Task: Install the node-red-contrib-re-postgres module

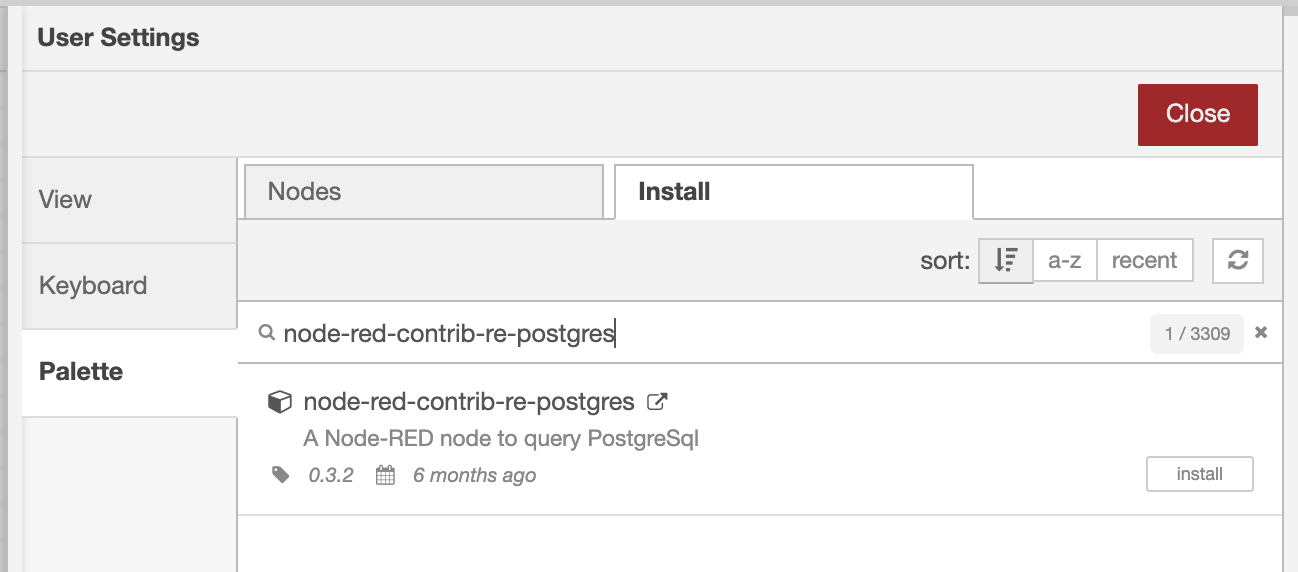Action: pos(1199,474)
